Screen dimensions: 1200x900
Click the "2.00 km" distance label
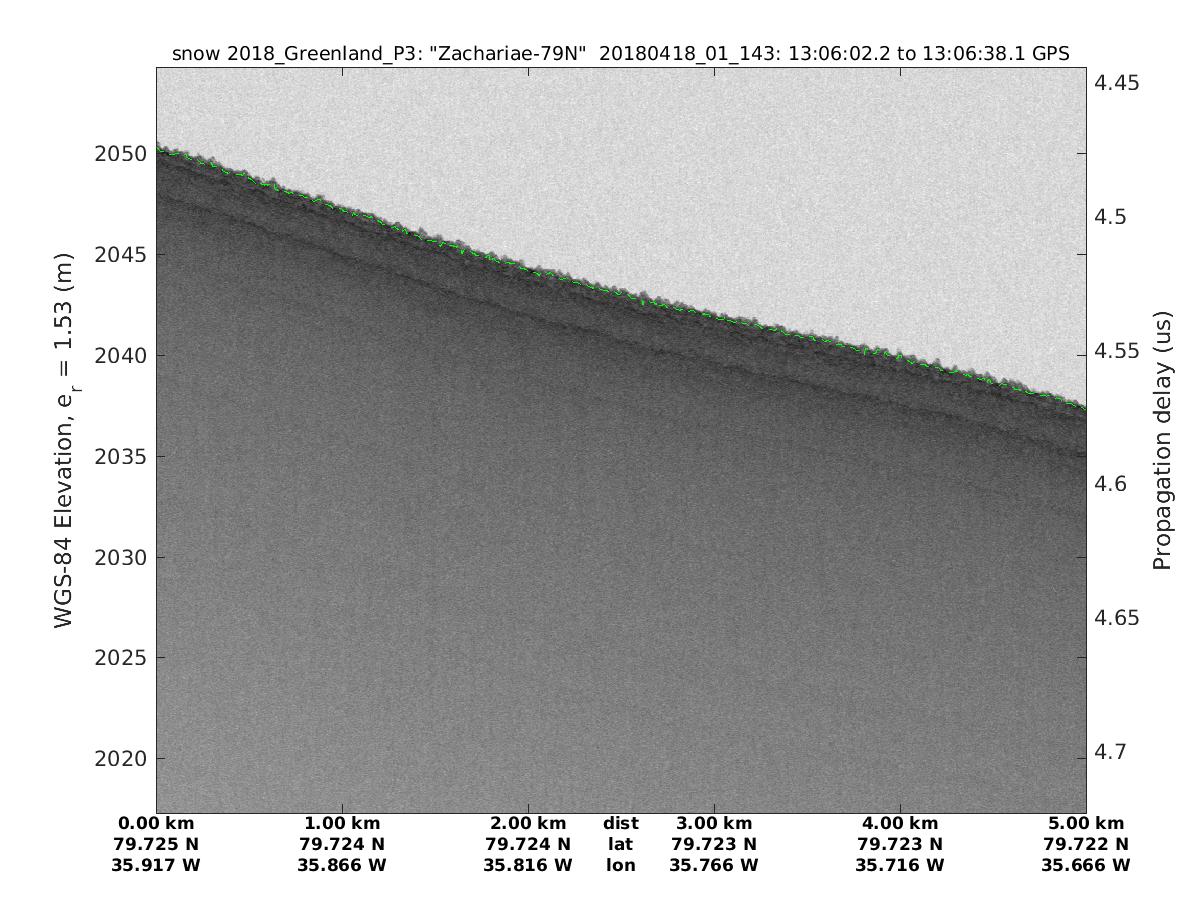pyautogui.click(x=528, y=824)
